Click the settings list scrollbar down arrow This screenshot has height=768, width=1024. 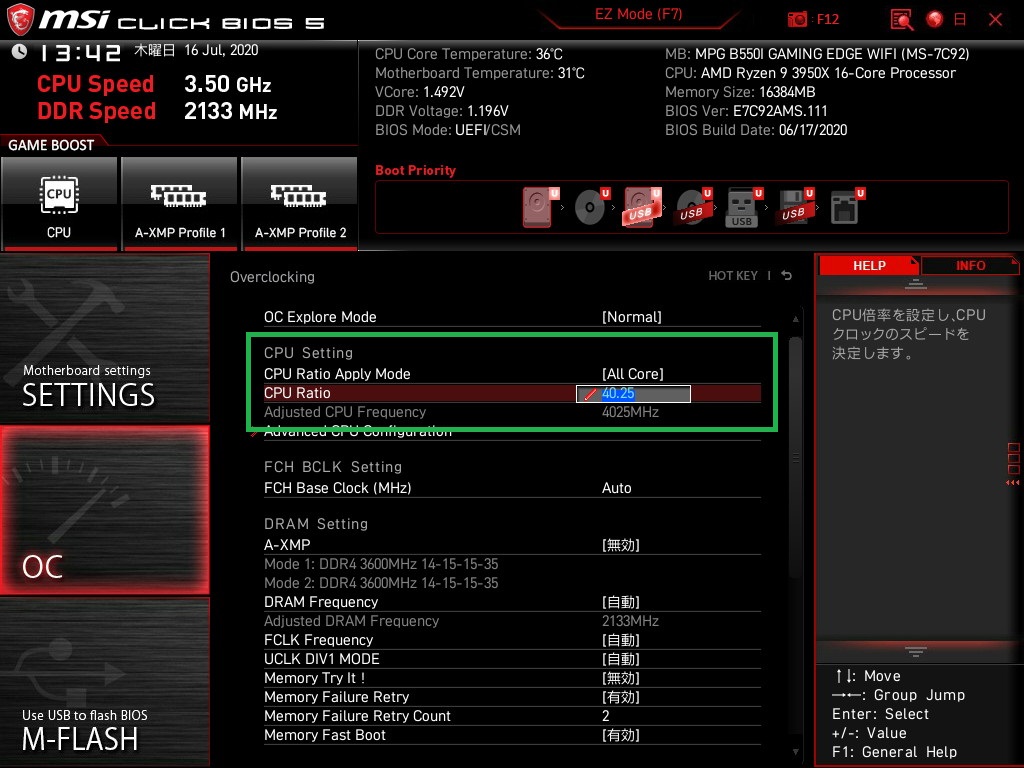(795, 752)
